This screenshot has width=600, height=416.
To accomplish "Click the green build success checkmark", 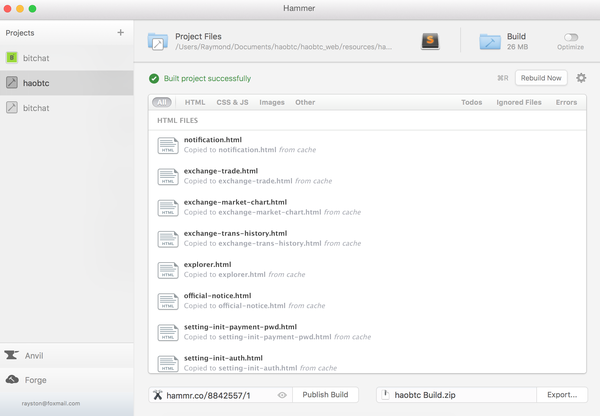I will [154, 78].
